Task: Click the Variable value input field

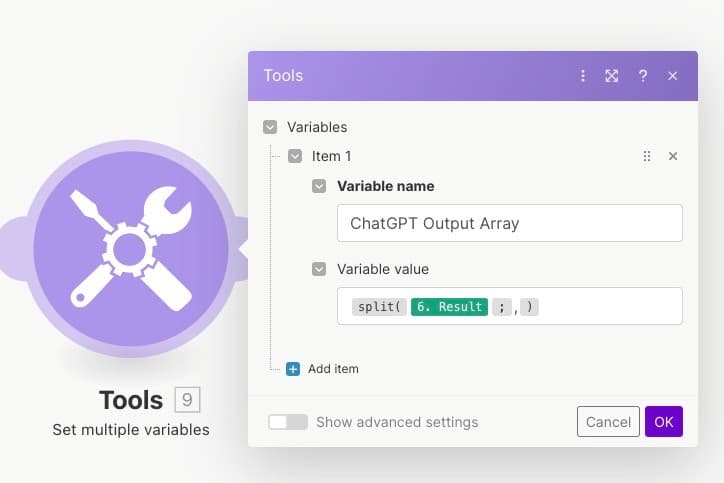Action: 510,306
